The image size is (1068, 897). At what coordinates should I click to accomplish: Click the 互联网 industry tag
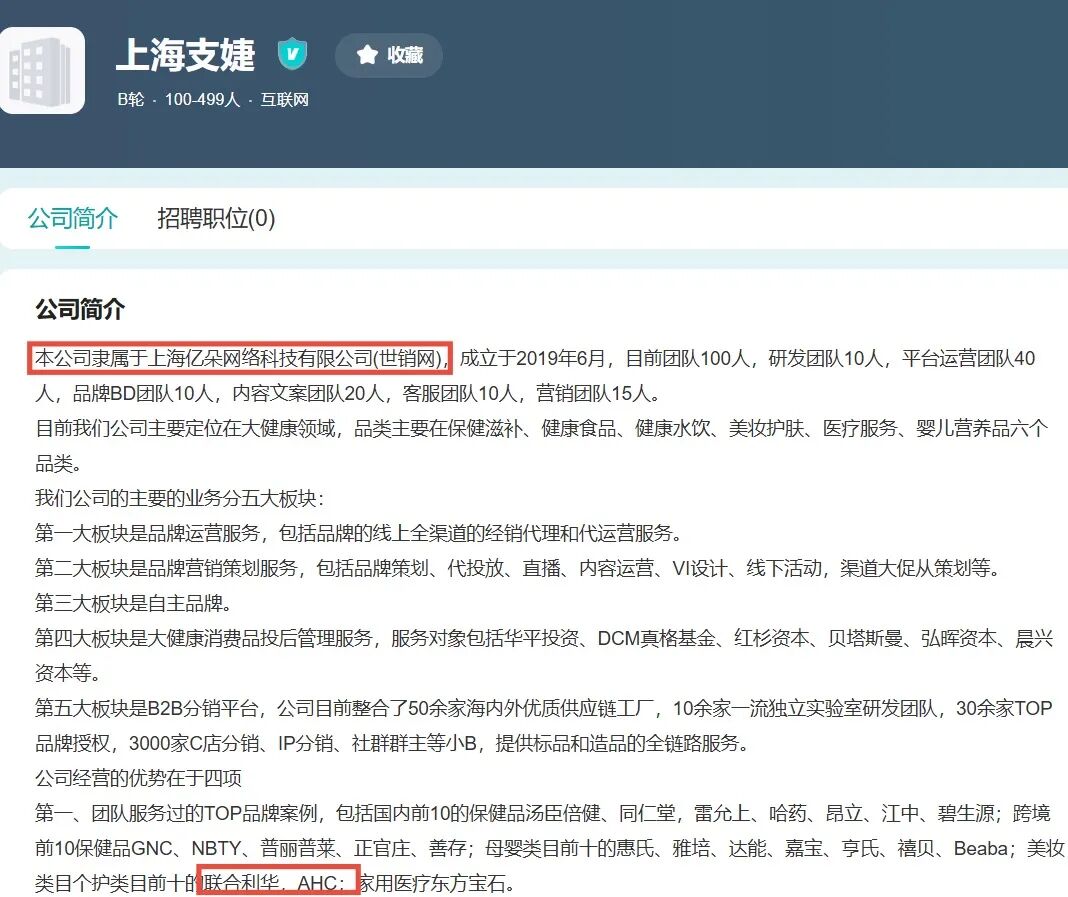pos(285,100)
